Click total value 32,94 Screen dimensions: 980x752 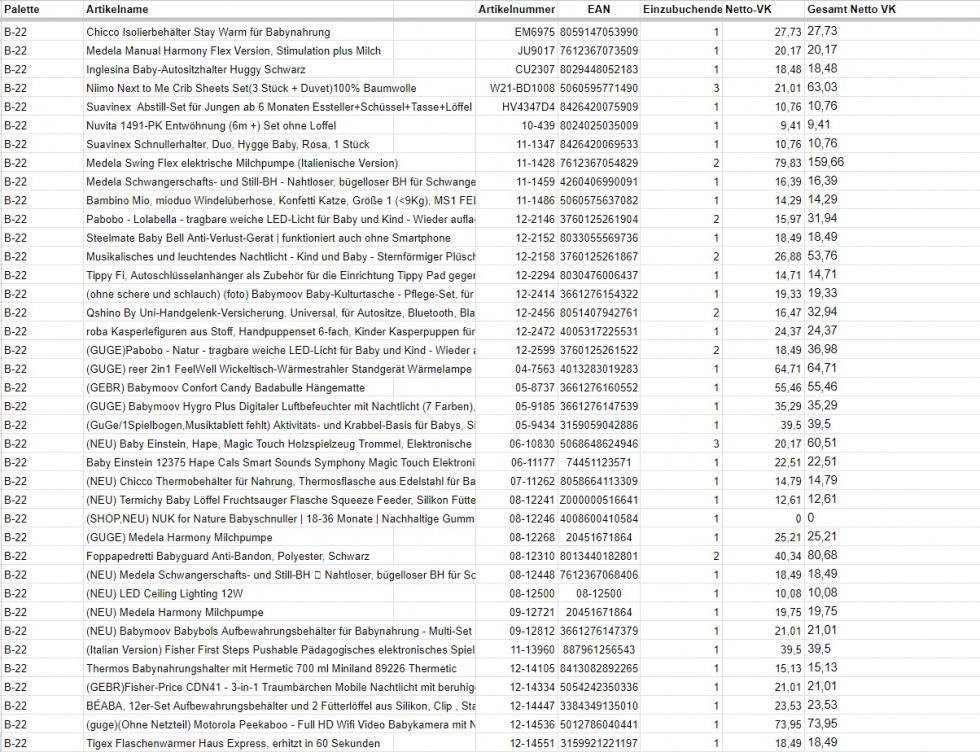[x=822, y=312]
